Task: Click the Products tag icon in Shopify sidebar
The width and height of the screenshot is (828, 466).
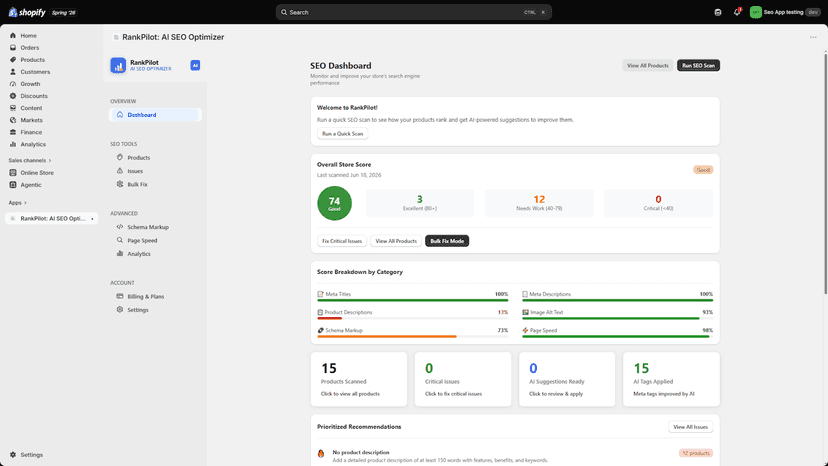Action: coord(13,60)
